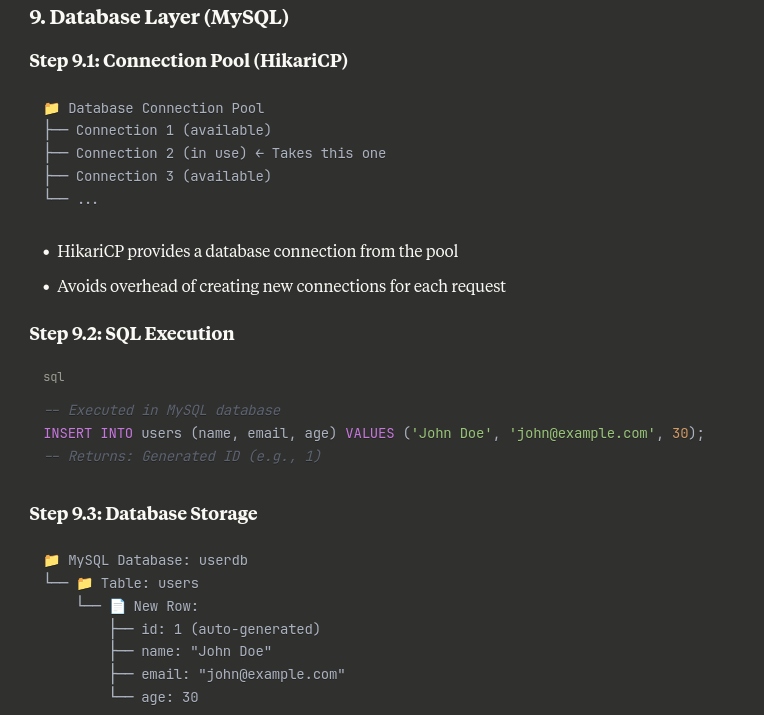Click the row age: 30
The width and height of the screenshot is (764, 715).
click(x=170, y=697)
